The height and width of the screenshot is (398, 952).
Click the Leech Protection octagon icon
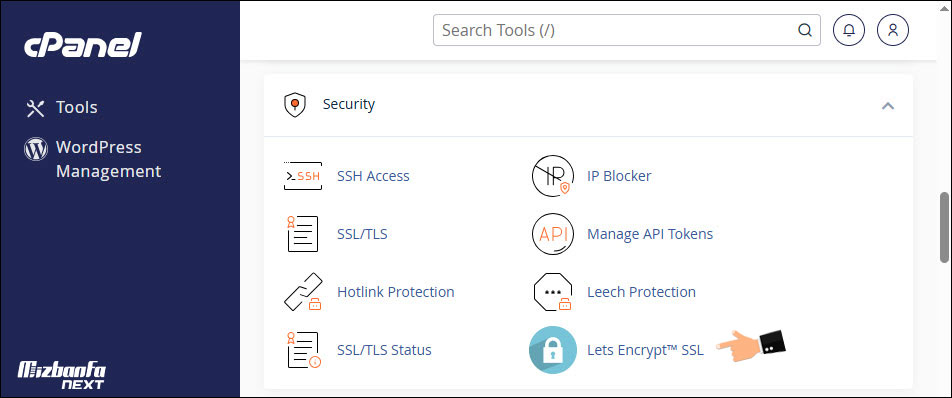tap(552, 292)
